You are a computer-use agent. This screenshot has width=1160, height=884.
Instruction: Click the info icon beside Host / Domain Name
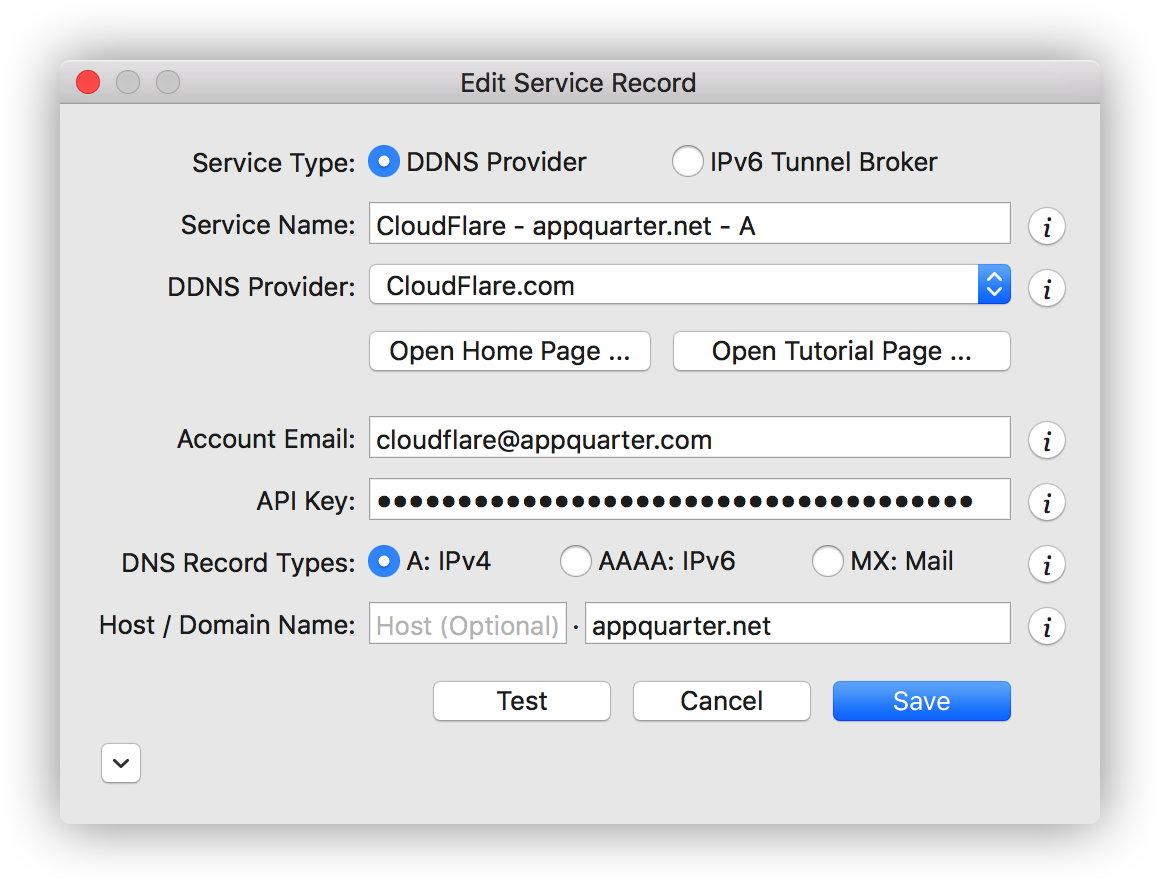1046,627
